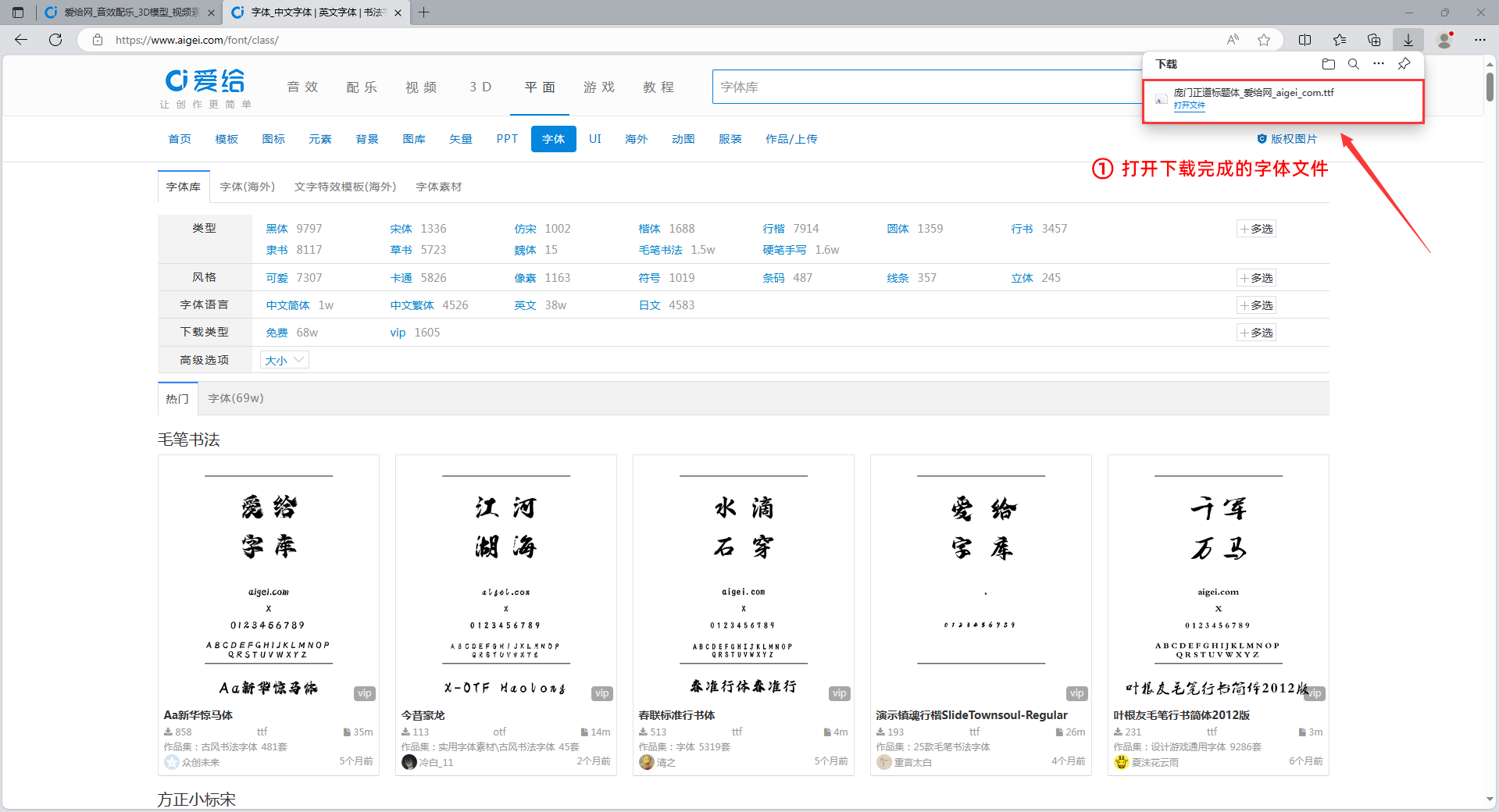This screenshot has width=1499, height=812.
Task: Open the collections icon in browser toolbar
Action: pyautogui.click(x=1374, y=40)
